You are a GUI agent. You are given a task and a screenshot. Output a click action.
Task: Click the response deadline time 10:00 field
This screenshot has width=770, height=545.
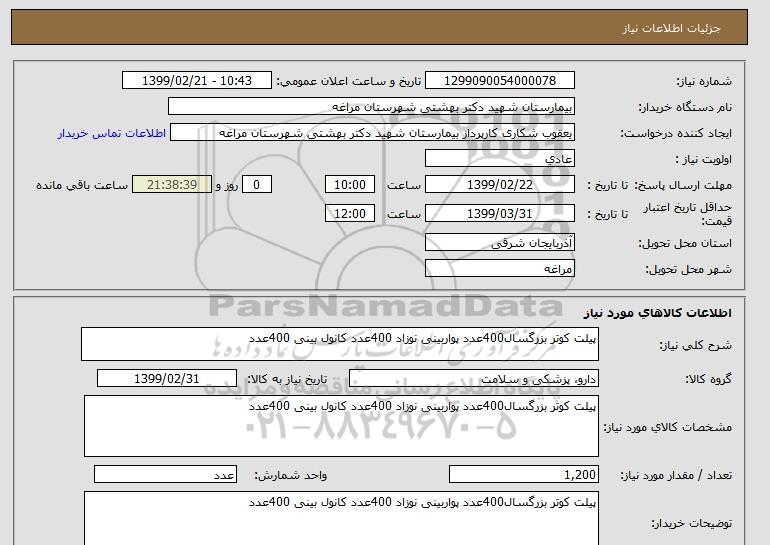pyautogui.click(x=351, y=185)
